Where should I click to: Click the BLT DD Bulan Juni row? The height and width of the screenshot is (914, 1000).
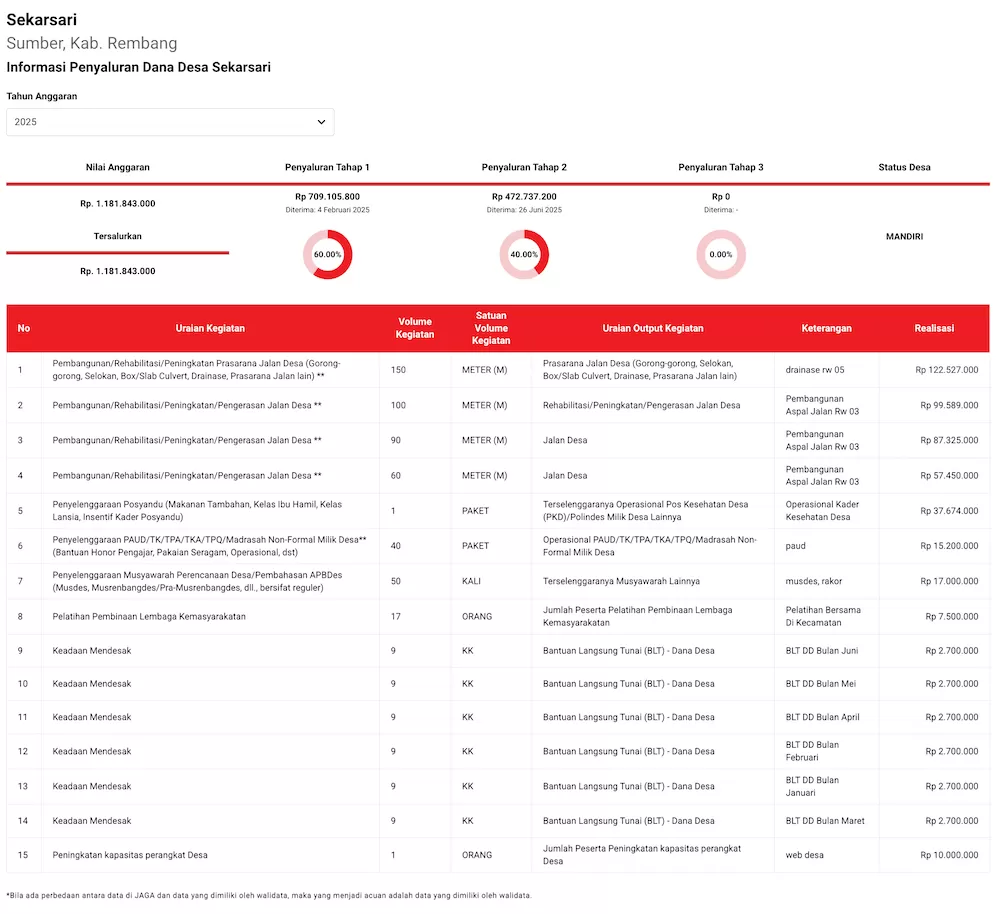coord(821,651)
